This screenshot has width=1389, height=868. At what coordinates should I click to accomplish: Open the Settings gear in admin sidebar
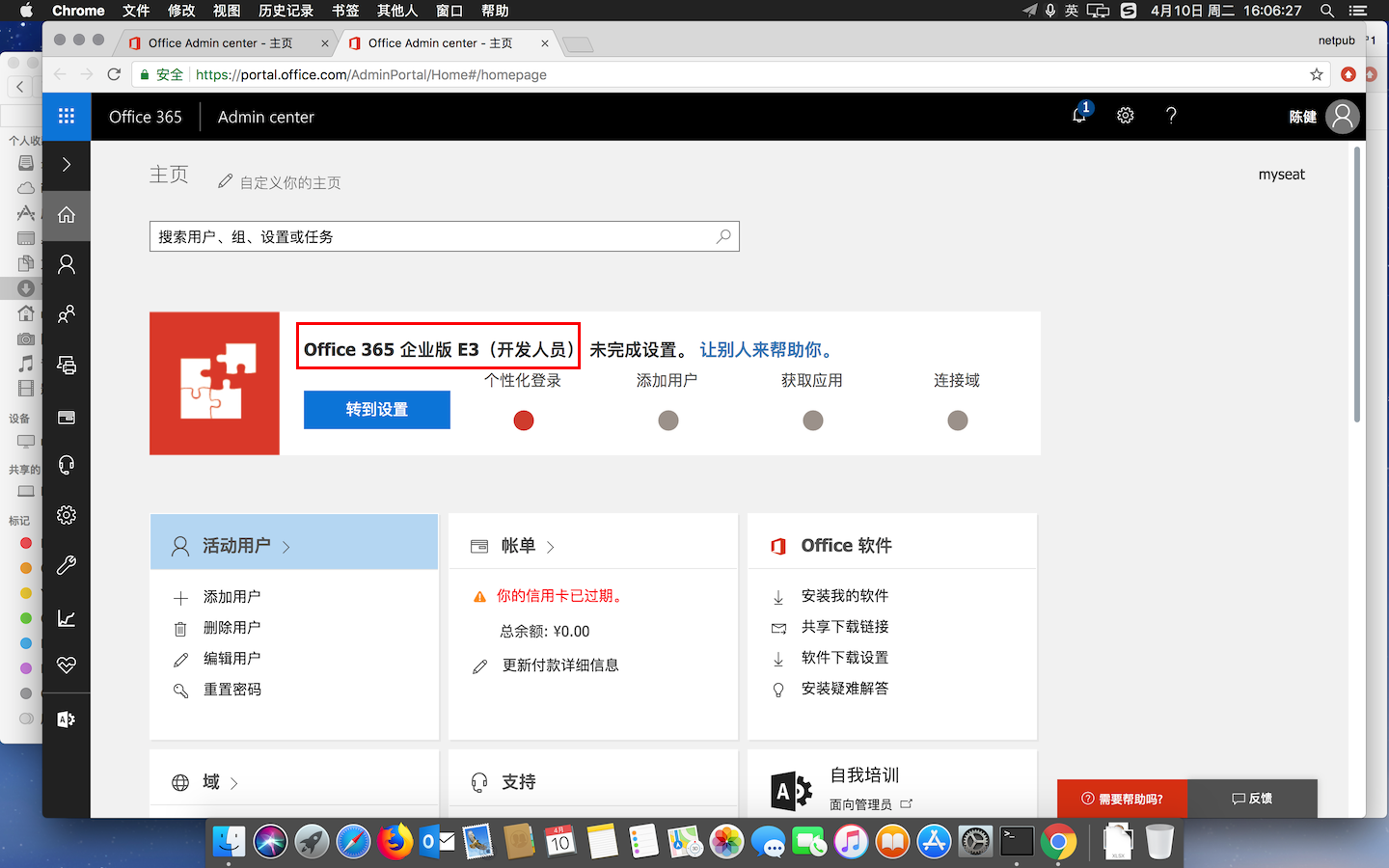coord(67,515)
